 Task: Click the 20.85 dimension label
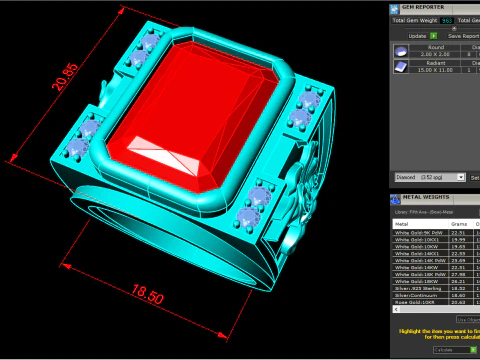tap(65, 77)
